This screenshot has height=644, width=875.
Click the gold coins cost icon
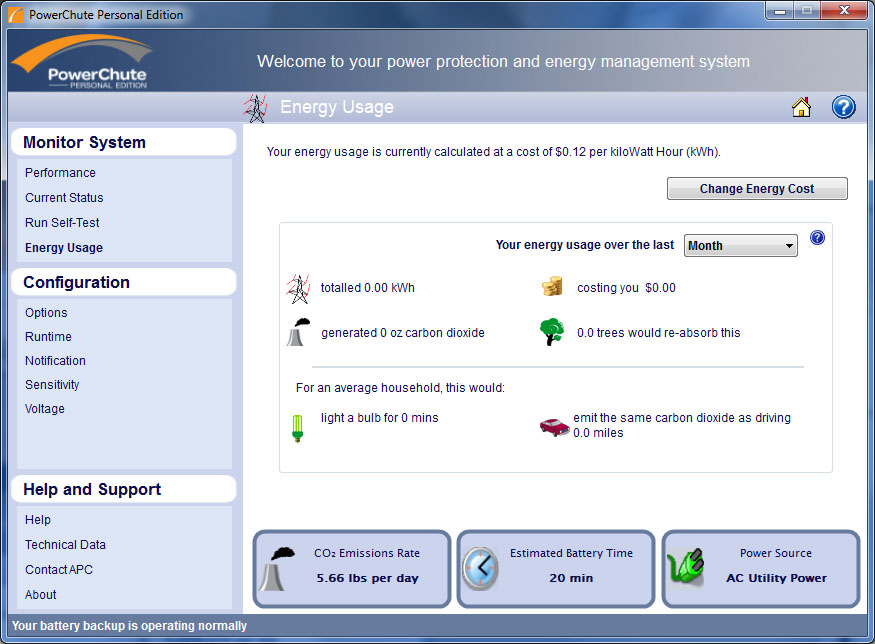pyautogui.click(x=552, y=286)
